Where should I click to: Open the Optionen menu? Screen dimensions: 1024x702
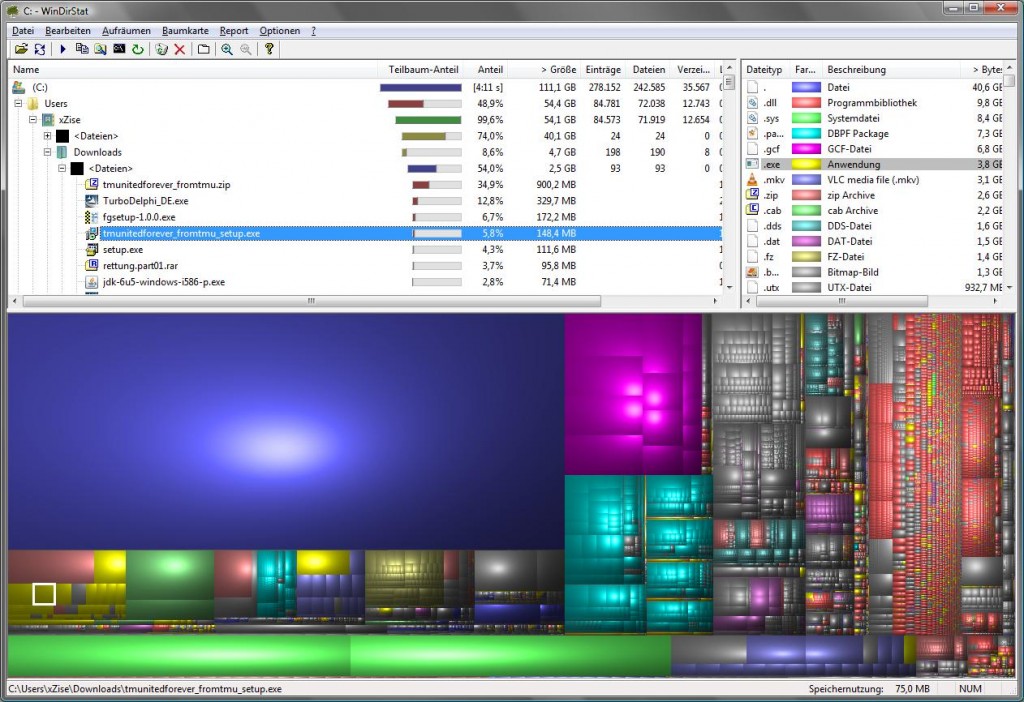coord(279,30)
